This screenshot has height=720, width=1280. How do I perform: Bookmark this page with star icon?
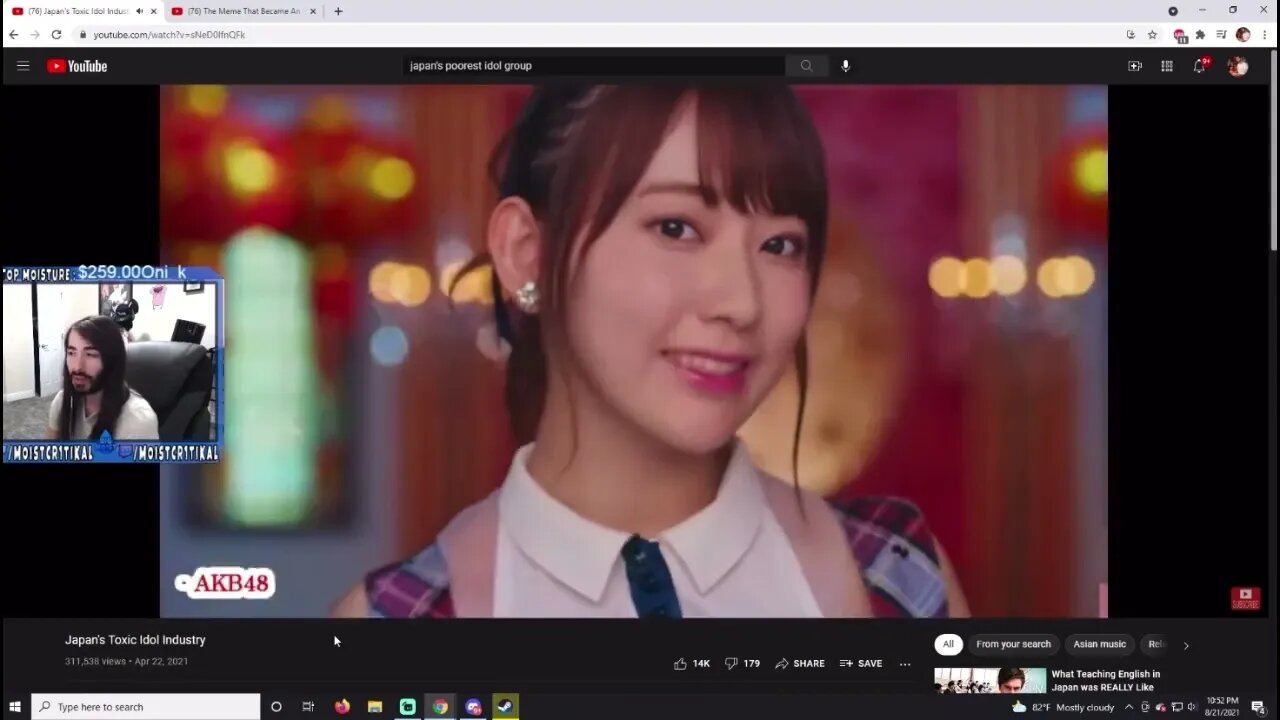[1152, 34]
